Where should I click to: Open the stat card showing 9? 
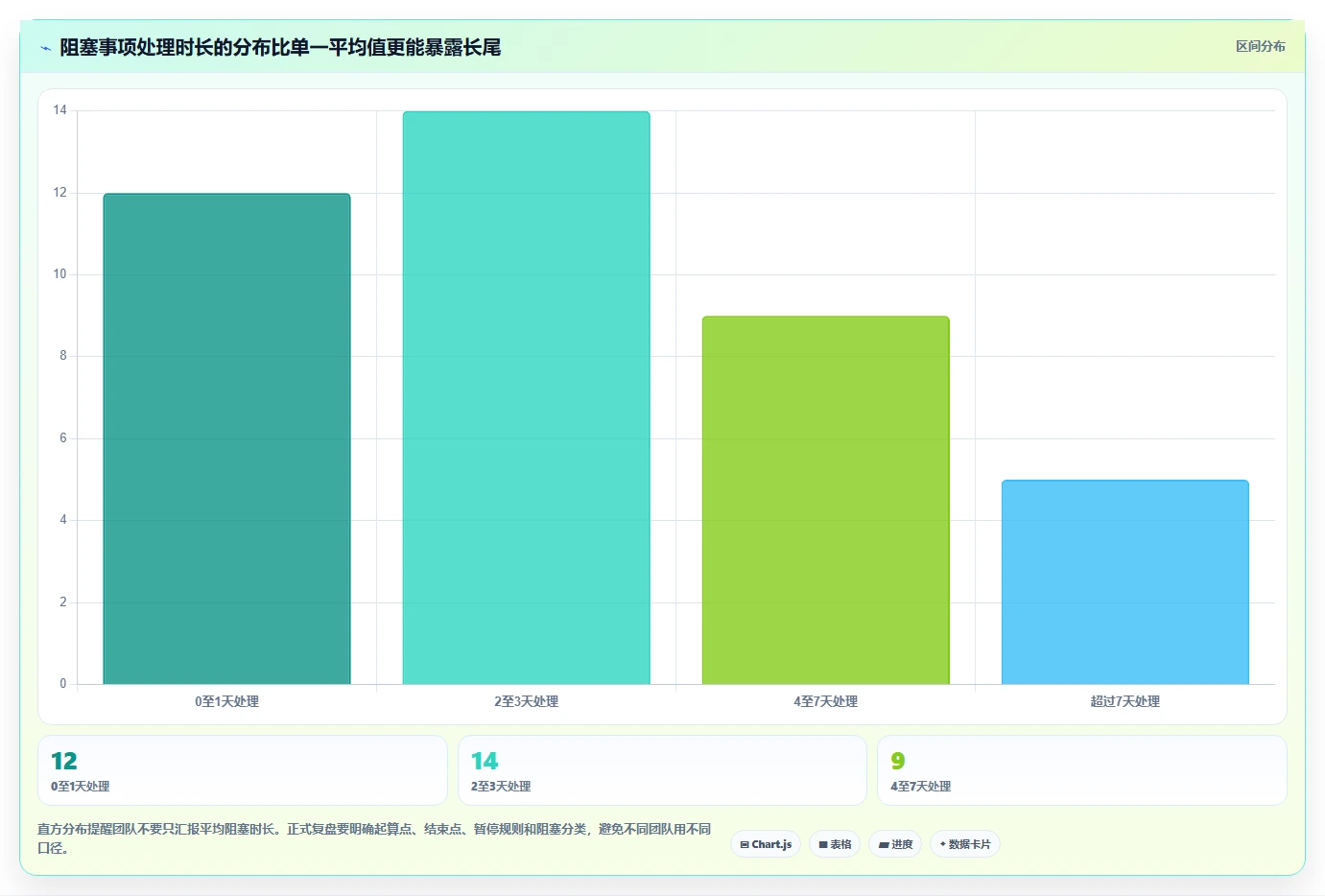(1082, 770)
